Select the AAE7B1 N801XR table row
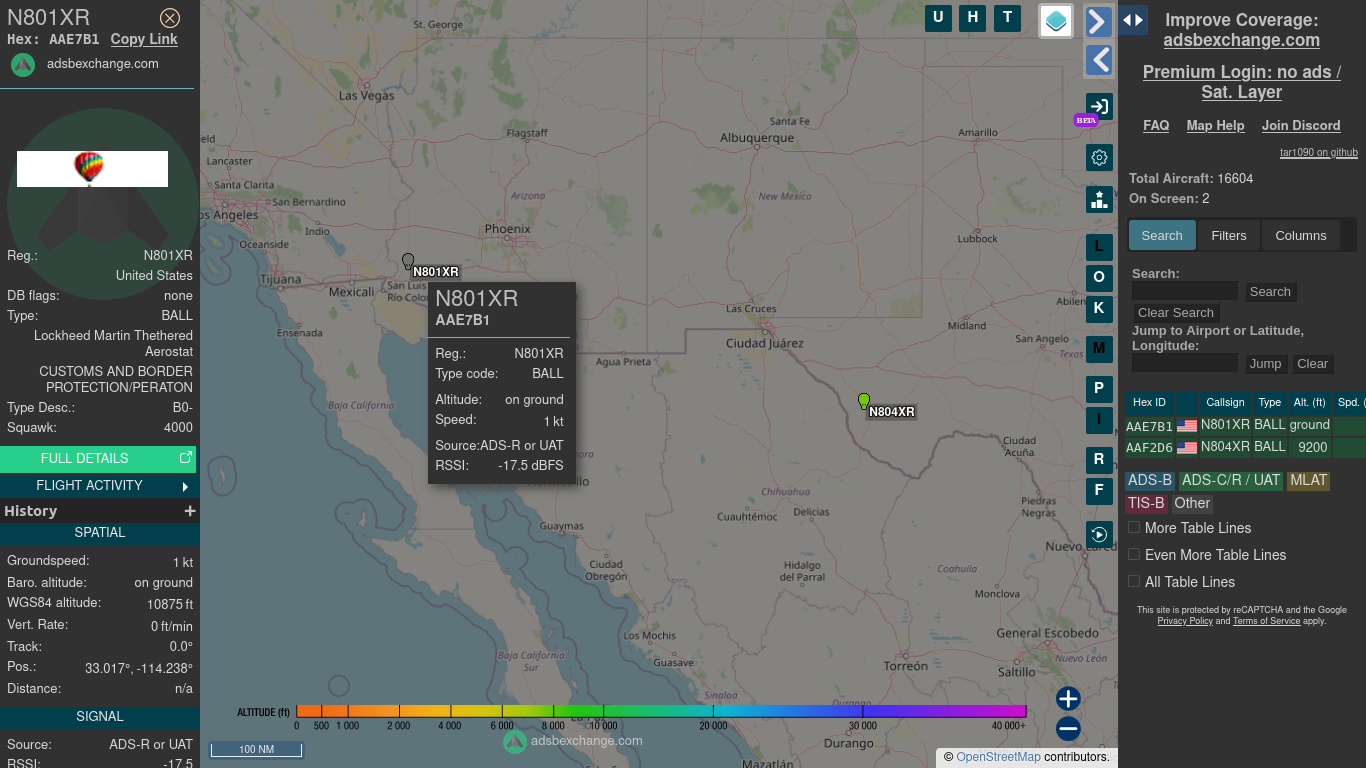 1245,425
